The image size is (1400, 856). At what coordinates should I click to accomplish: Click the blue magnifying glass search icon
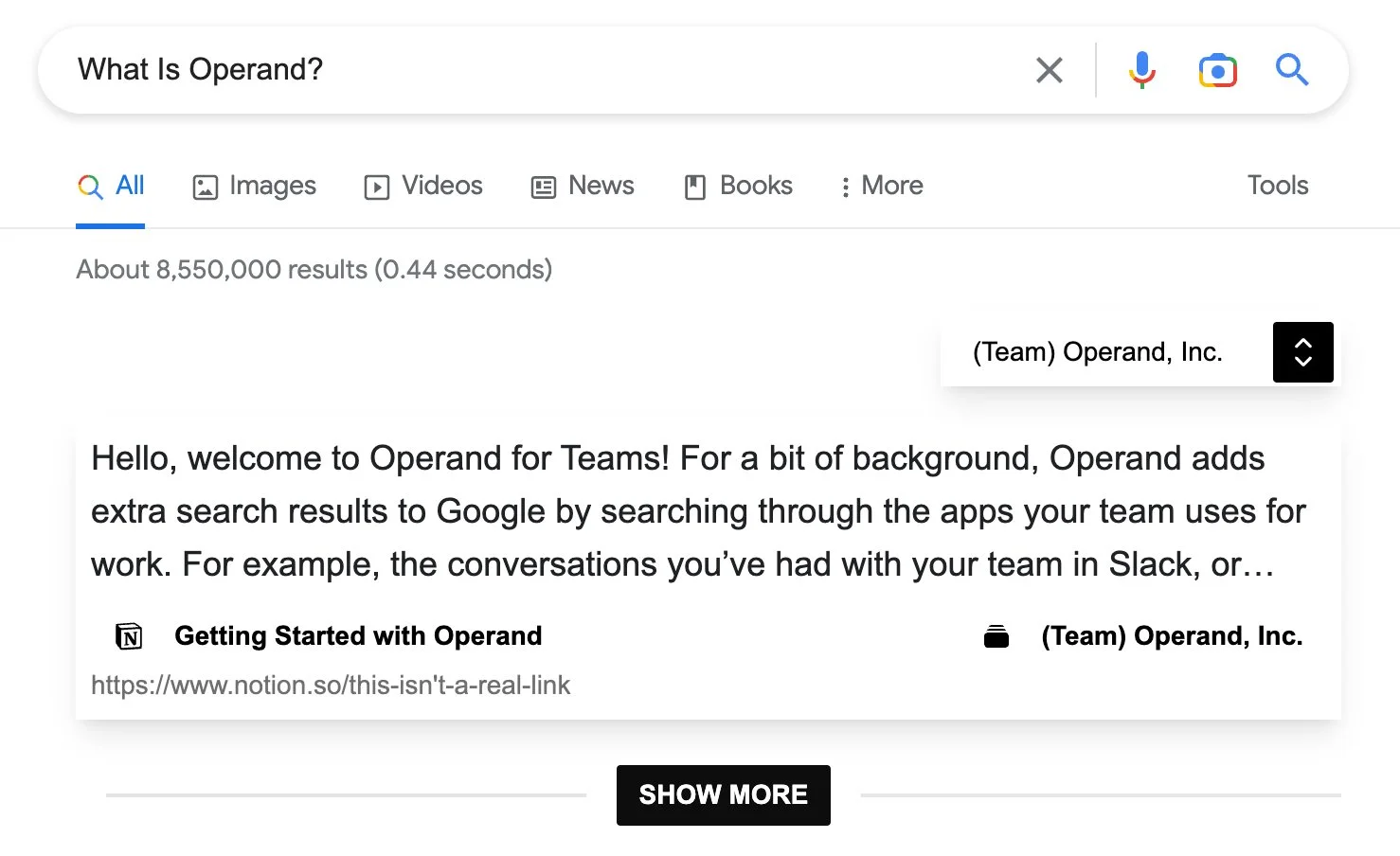(1291, 70)
